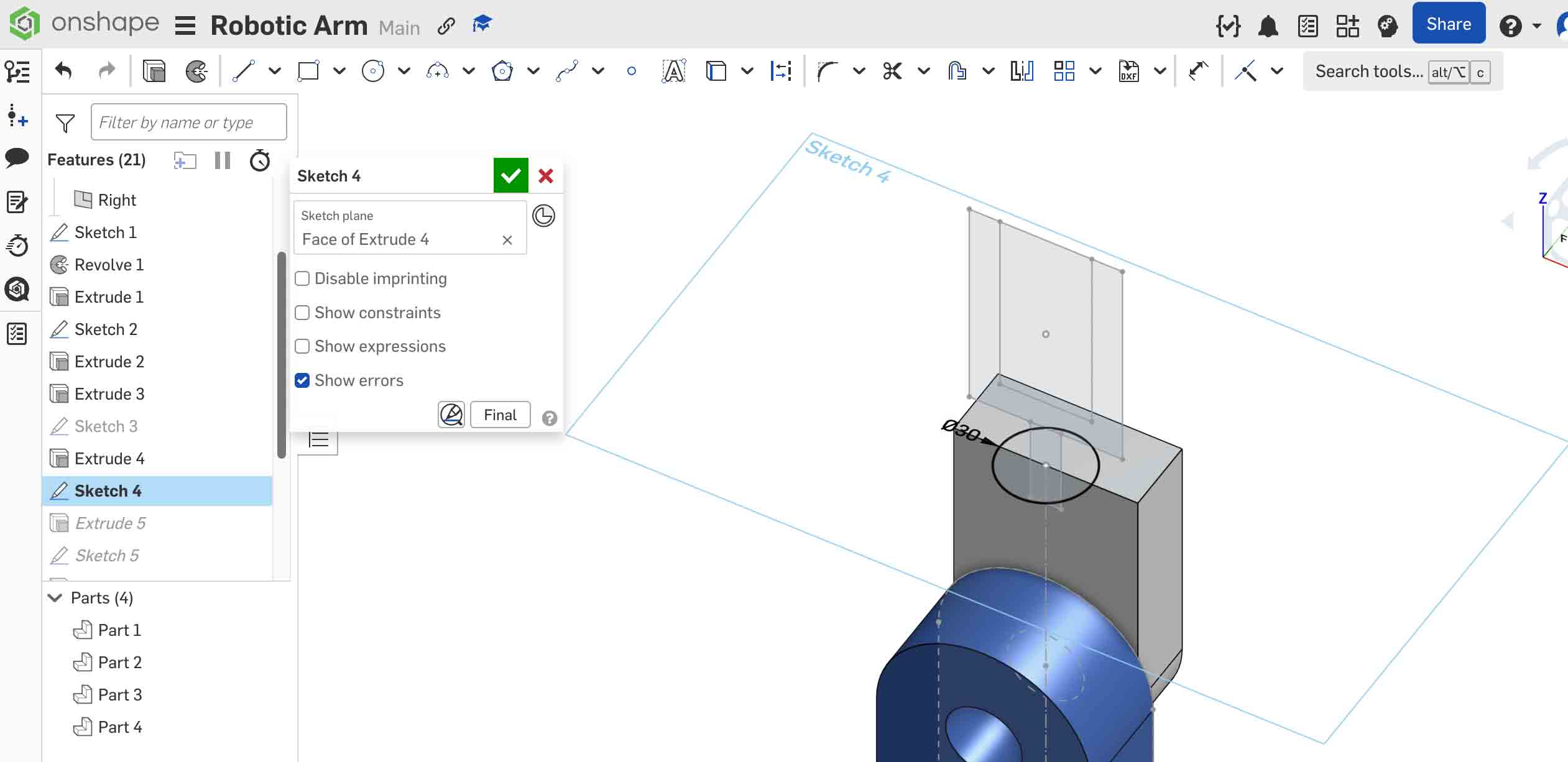Check the Show constraints box
Image resolution: width=1568 pixels, height=762 pixels.
tap(303, 313)
